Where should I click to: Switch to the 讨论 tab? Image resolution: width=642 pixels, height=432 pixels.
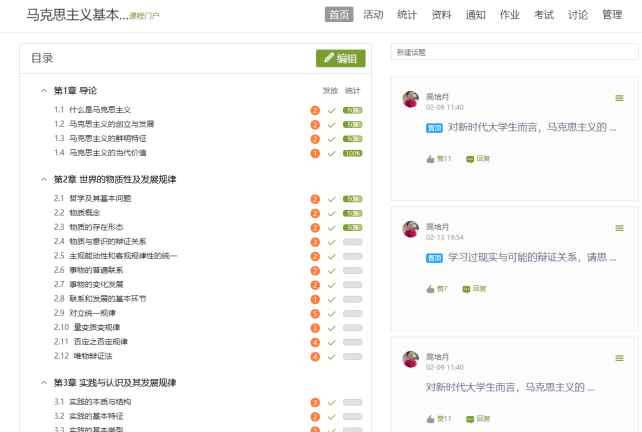pos(578,15)
